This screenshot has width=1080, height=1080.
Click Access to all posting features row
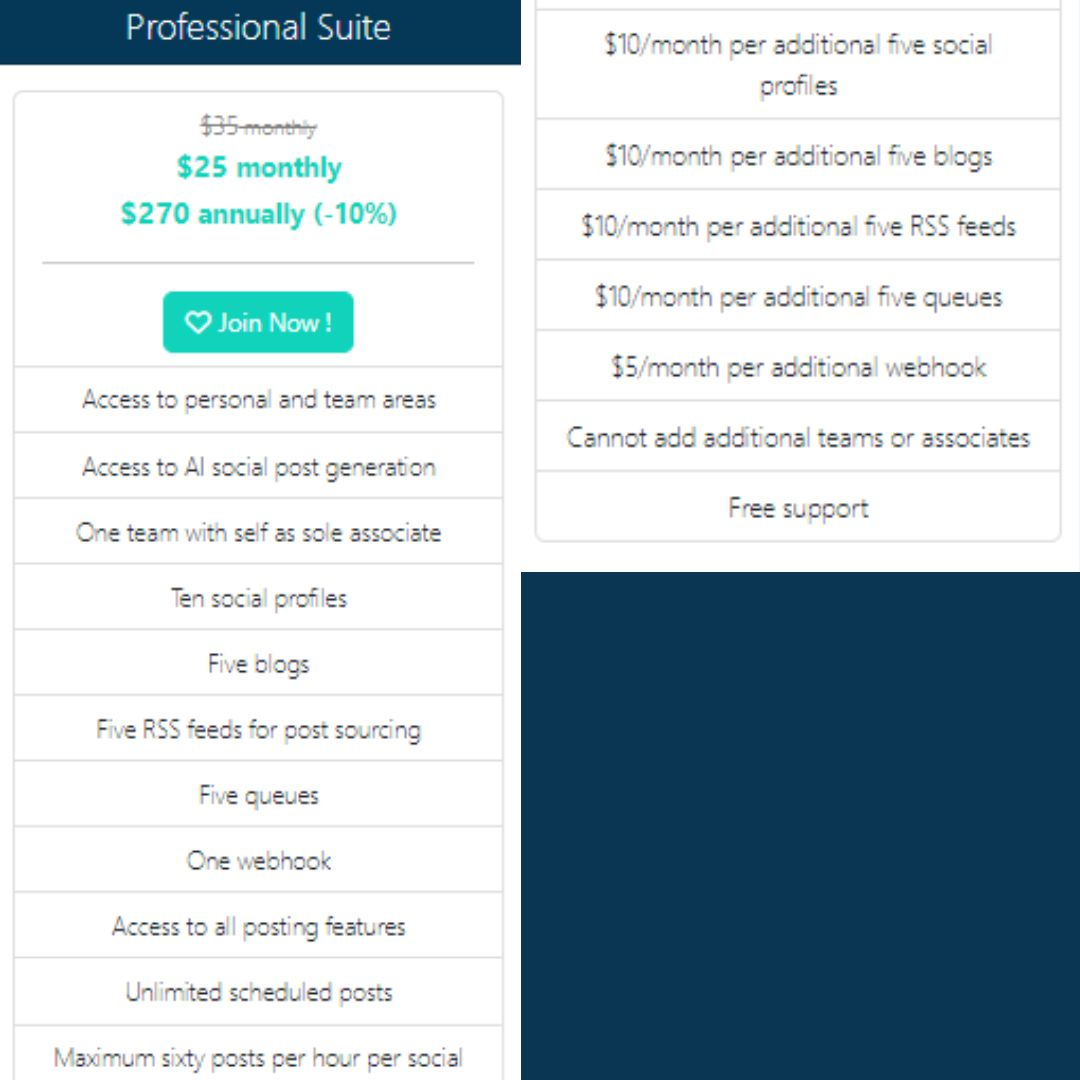[258, 926]
